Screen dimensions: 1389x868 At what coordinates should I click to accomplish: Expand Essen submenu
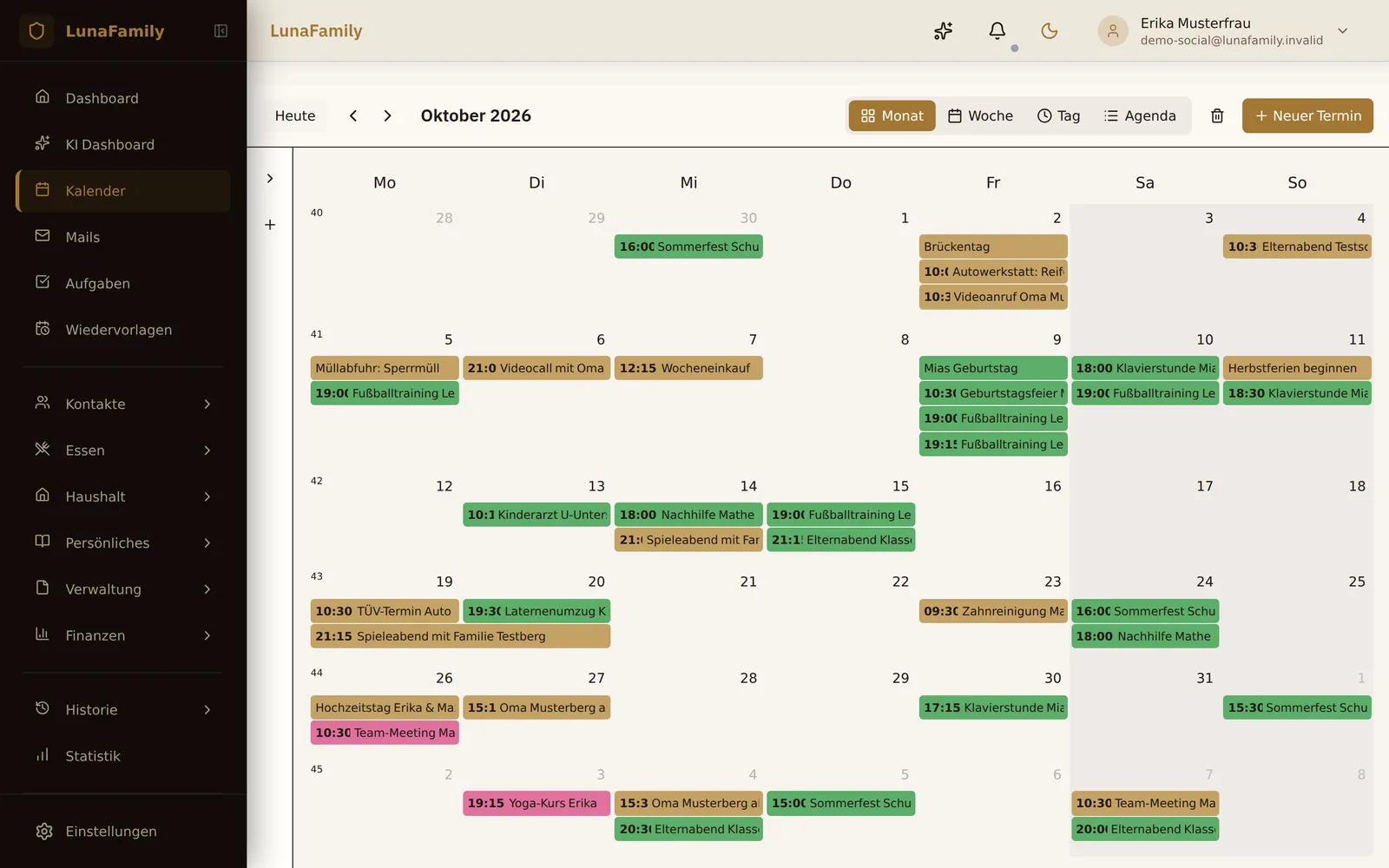123,450
